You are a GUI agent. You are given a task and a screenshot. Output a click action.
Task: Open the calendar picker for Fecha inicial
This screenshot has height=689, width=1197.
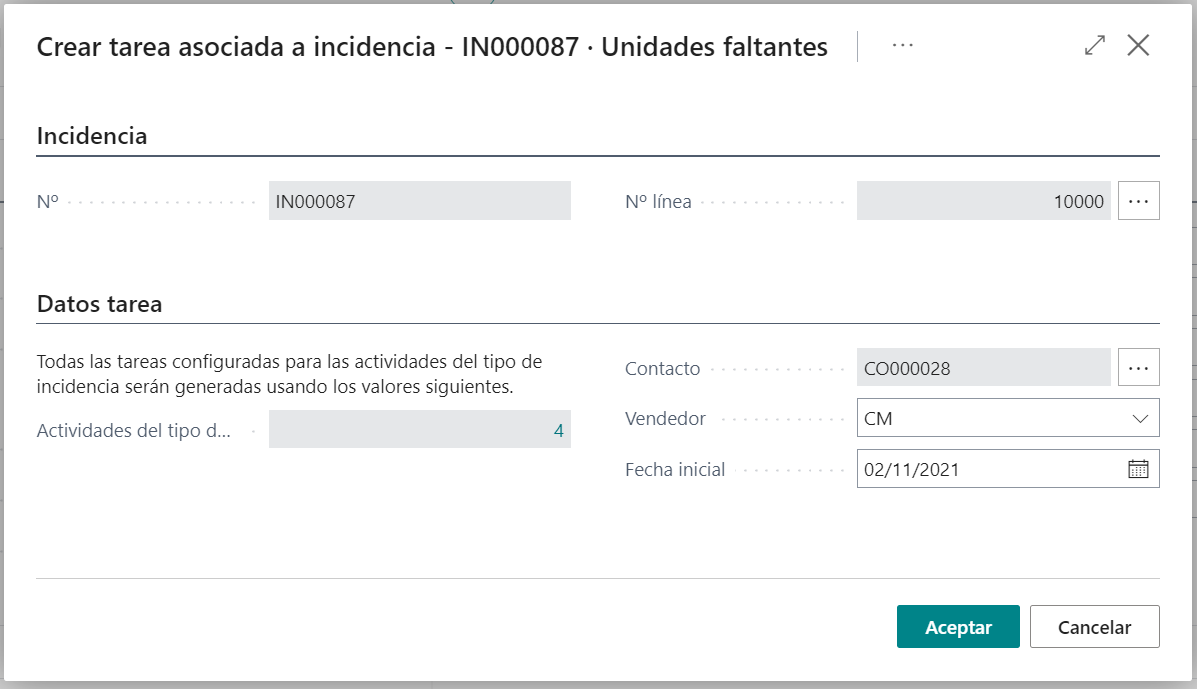click(x=1138, y=469)
